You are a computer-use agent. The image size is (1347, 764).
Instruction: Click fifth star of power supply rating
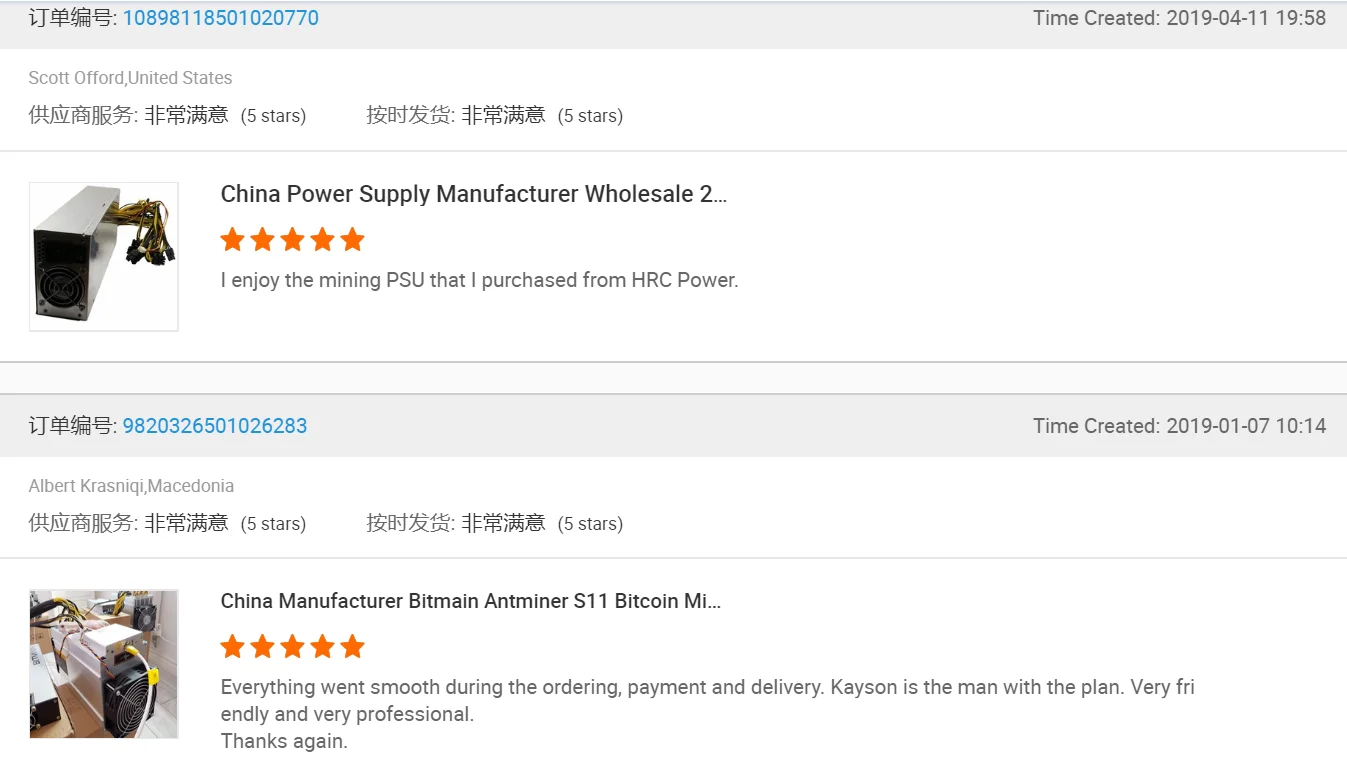[x=352, y=239]
